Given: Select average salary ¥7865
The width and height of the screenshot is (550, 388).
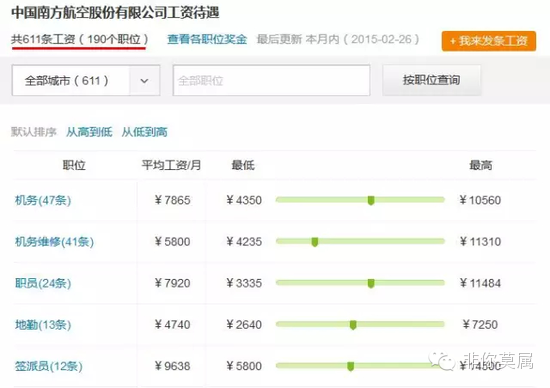Looking at the screenshot, I should click(172, 200).
